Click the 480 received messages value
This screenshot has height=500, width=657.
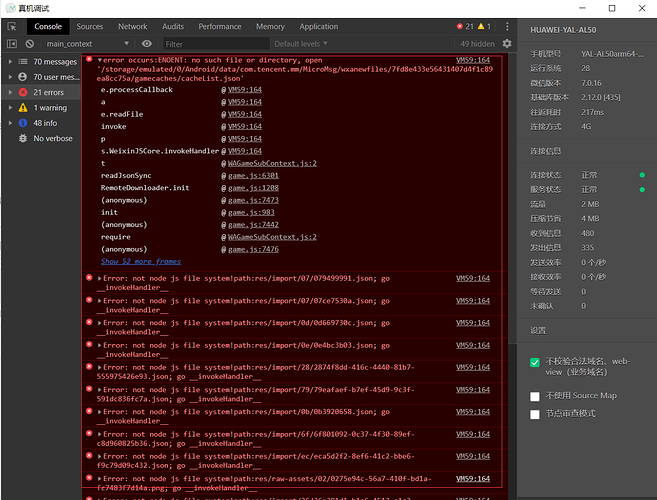click(x=587, y=233)
